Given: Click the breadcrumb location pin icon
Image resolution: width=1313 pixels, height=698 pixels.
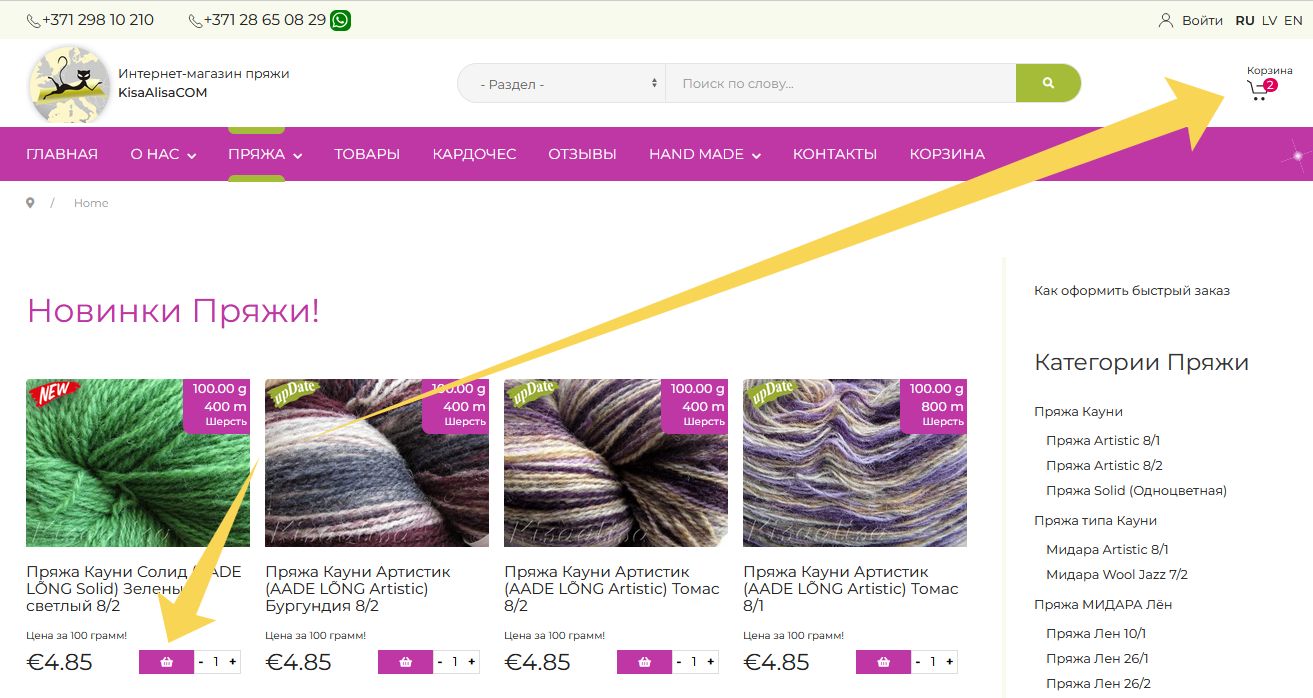Looking at the screenshot, I should pos(30,203).
